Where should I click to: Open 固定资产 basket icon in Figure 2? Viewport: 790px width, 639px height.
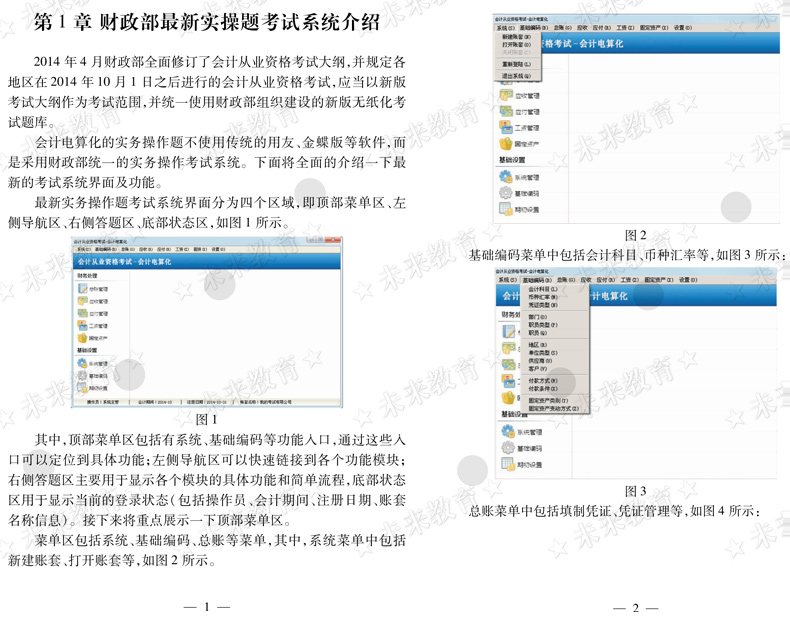point(506,143)
